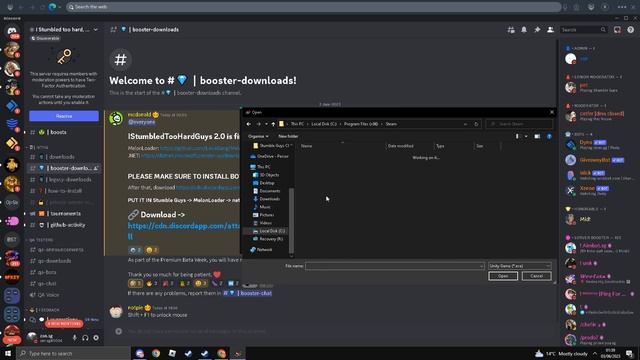The image size is (640, 360).
Task: Expand the server name dropdown menu
Action: point(96,30)
